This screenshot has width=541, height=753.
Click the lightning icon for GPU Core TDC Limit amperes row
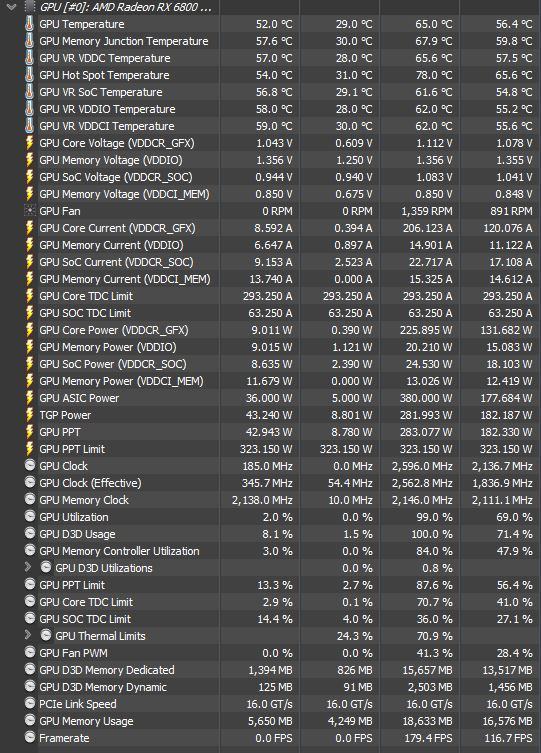coord(30,296)
